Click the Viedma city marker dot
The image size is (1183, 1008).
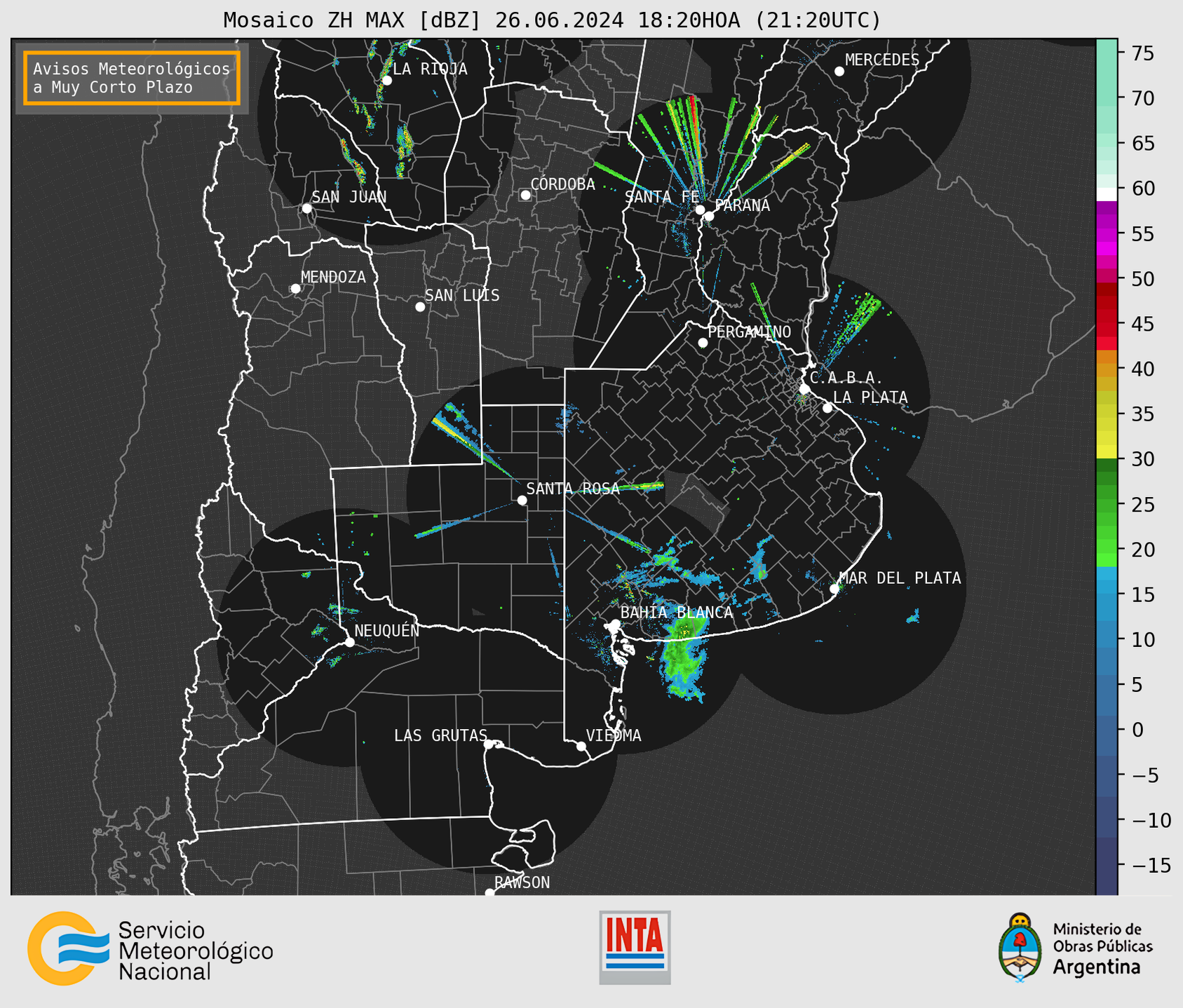581,746
